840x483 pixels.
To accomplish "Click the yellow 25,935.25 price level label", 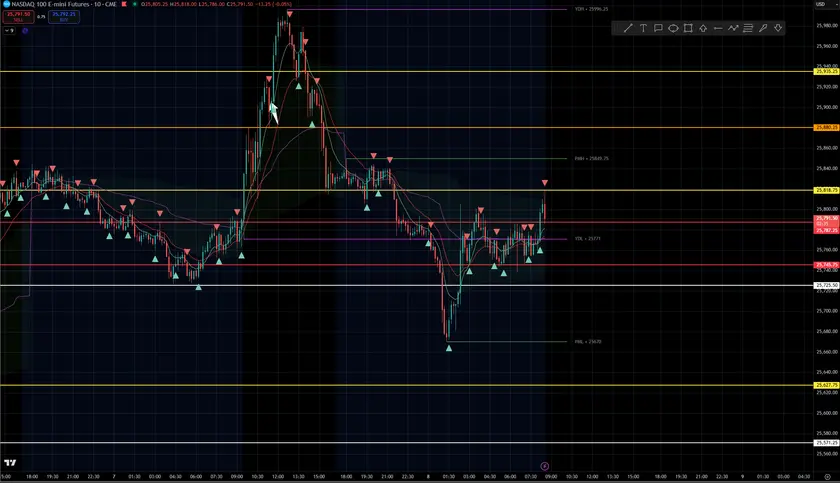I will coord(826,72).
